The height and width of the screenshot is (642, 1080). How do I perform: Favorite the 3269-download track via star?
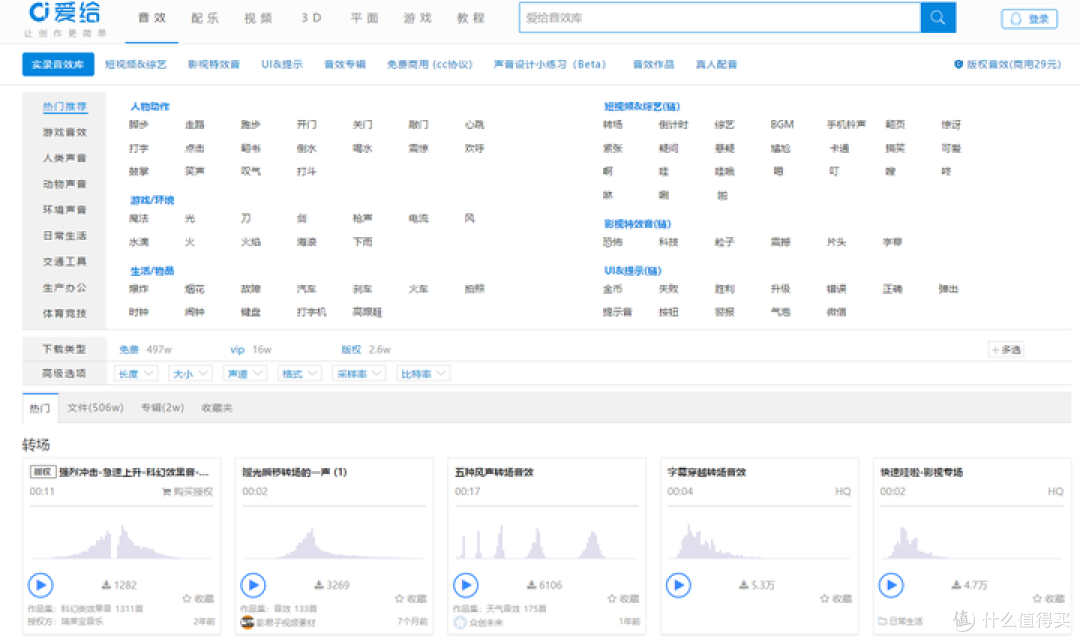[399, 599]
